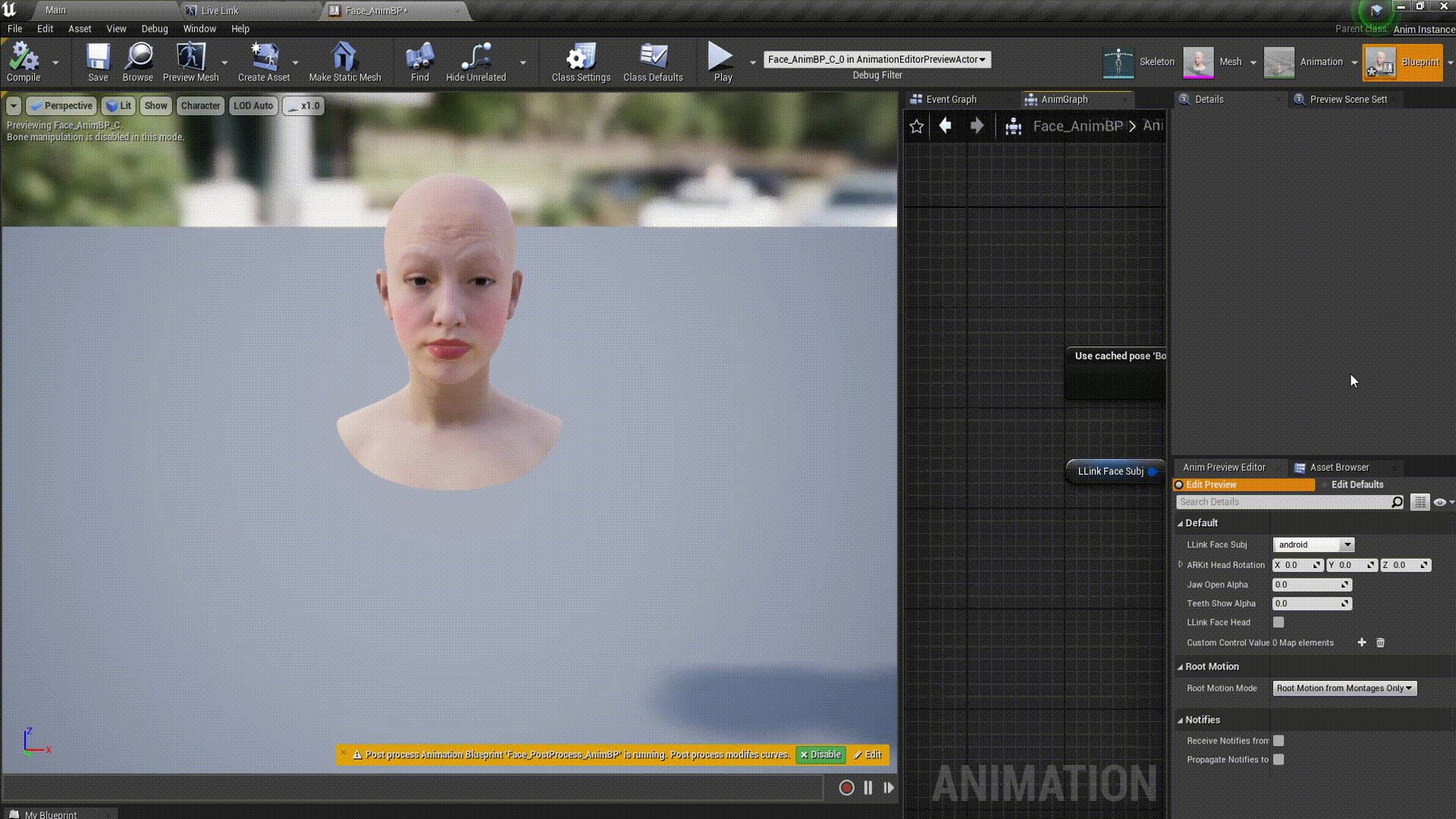This screenshot has height=819, width=1456.
Task: Open Preview Mesh tool
Action: tap(190, 61)
